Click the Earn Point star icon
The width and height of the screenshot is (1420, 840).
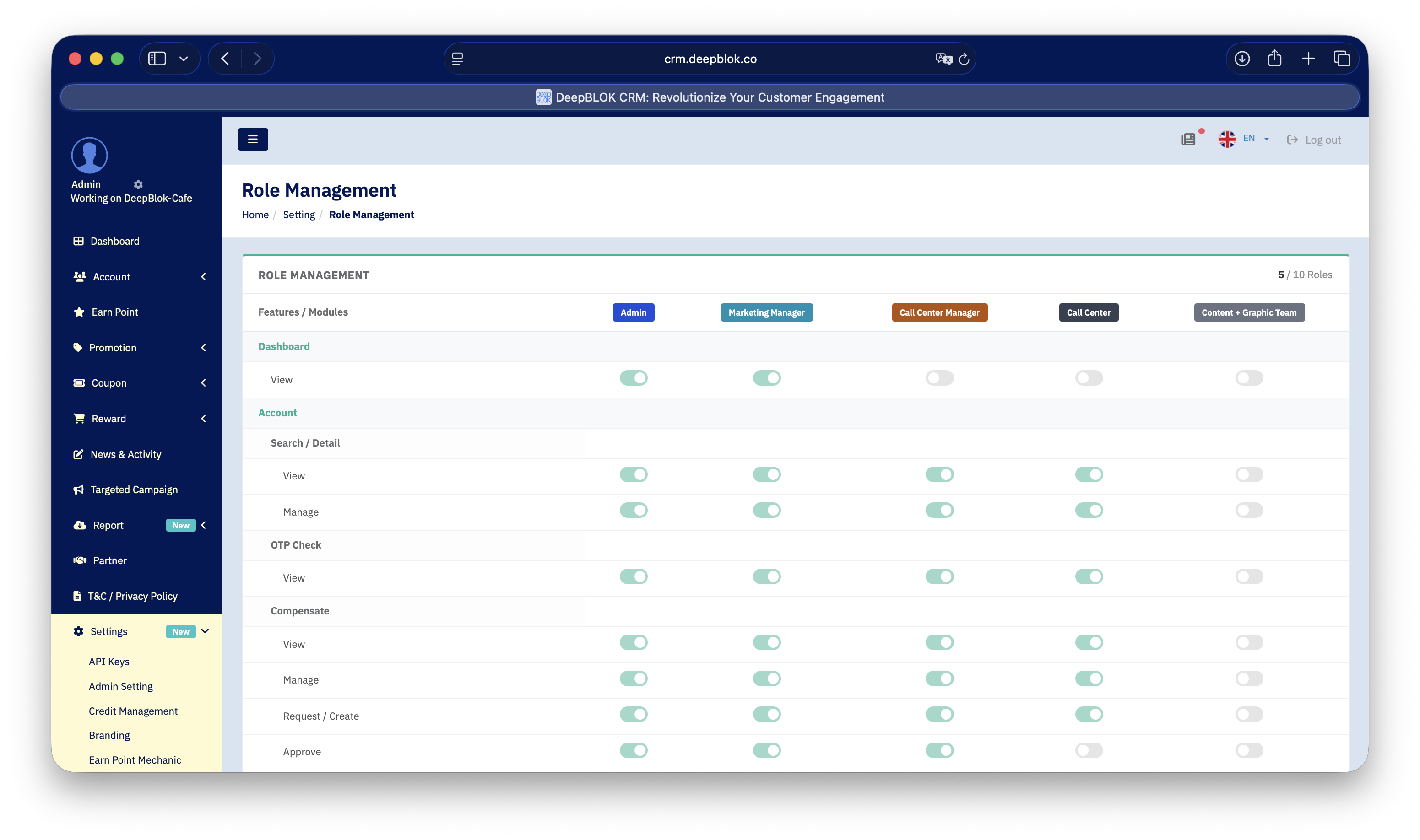tap(79, 312)
